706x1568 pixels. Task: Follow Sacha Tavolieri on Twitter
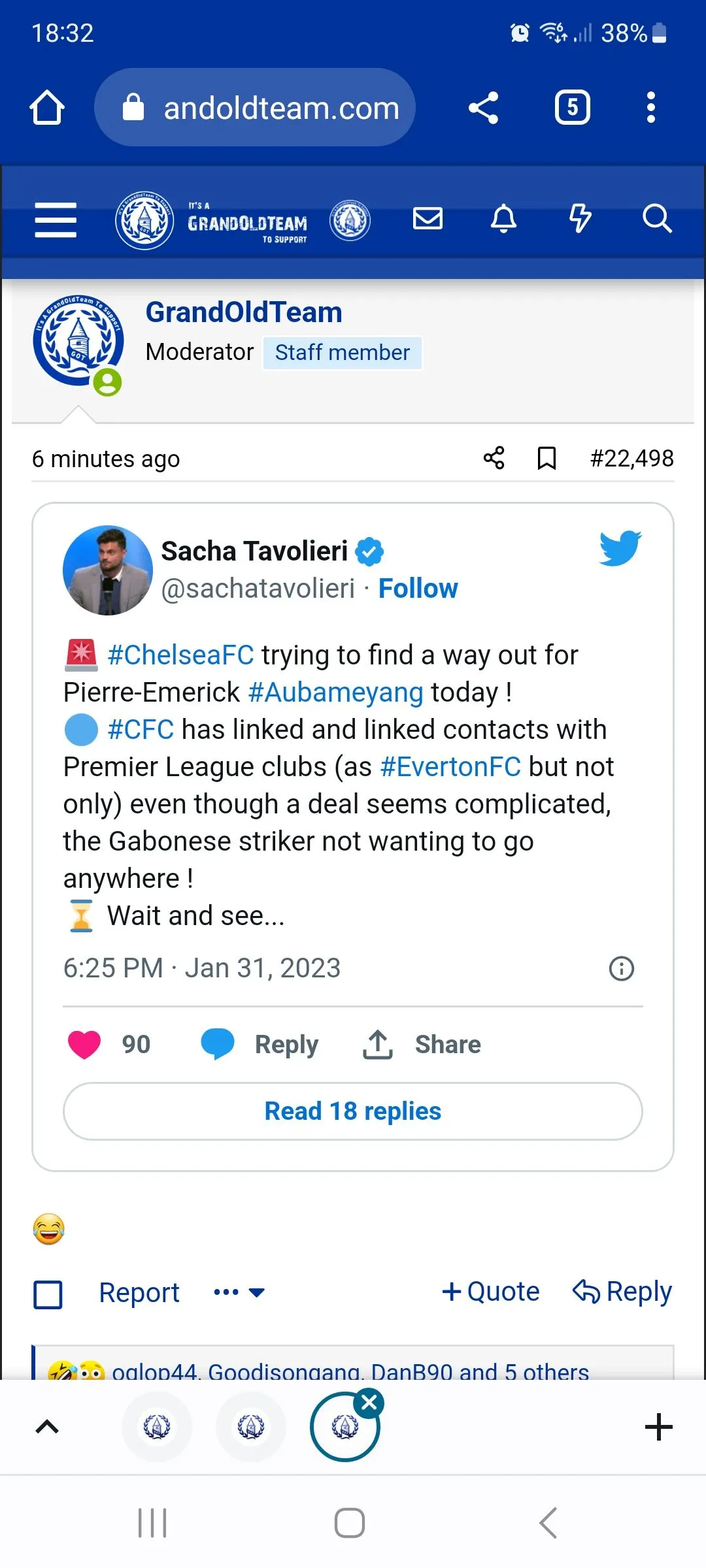tap(418, 589)
